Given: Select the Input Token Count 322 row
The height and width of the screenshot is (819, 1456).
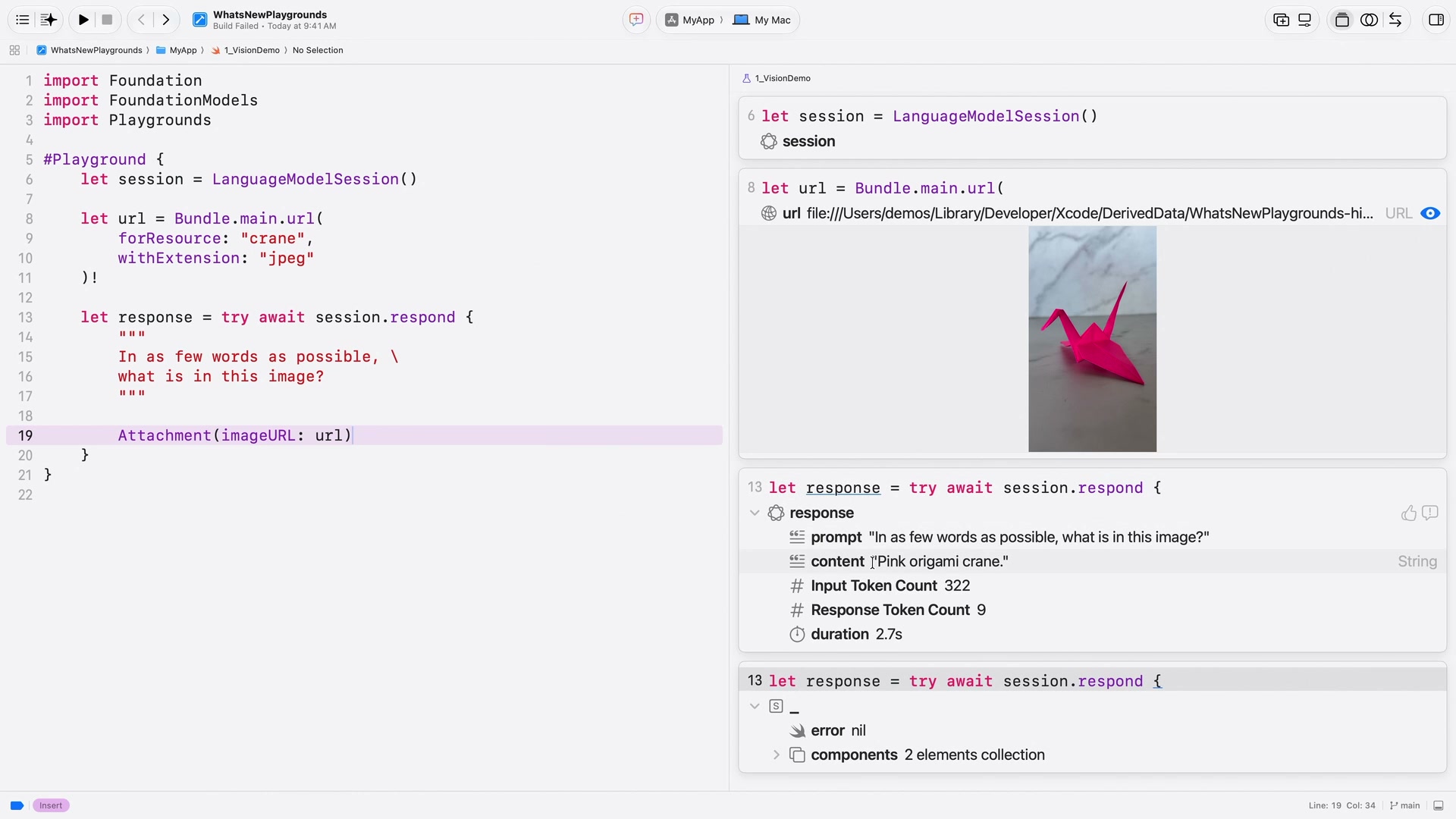Looking at the screenshot, I should point(1092,585).
